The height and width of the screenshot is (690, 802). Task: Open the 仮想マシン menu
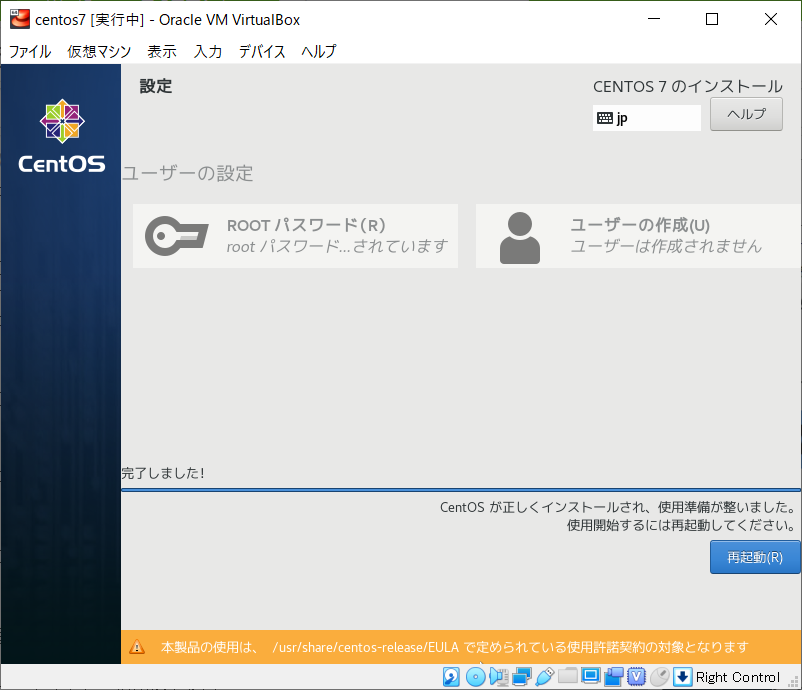click(99, 52)
